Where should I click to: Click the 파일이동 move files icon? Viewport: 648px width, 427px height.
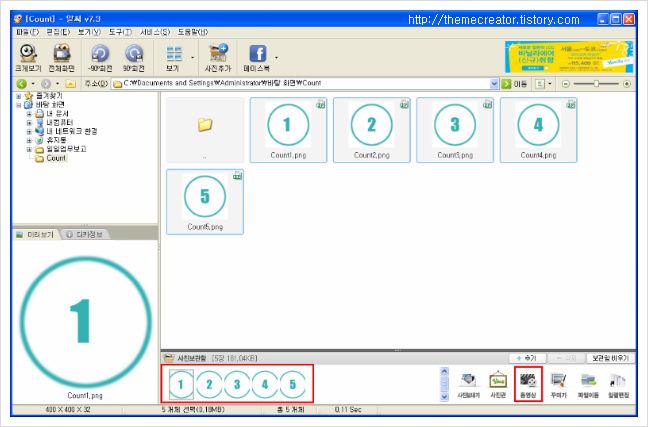tap(588, 385)
